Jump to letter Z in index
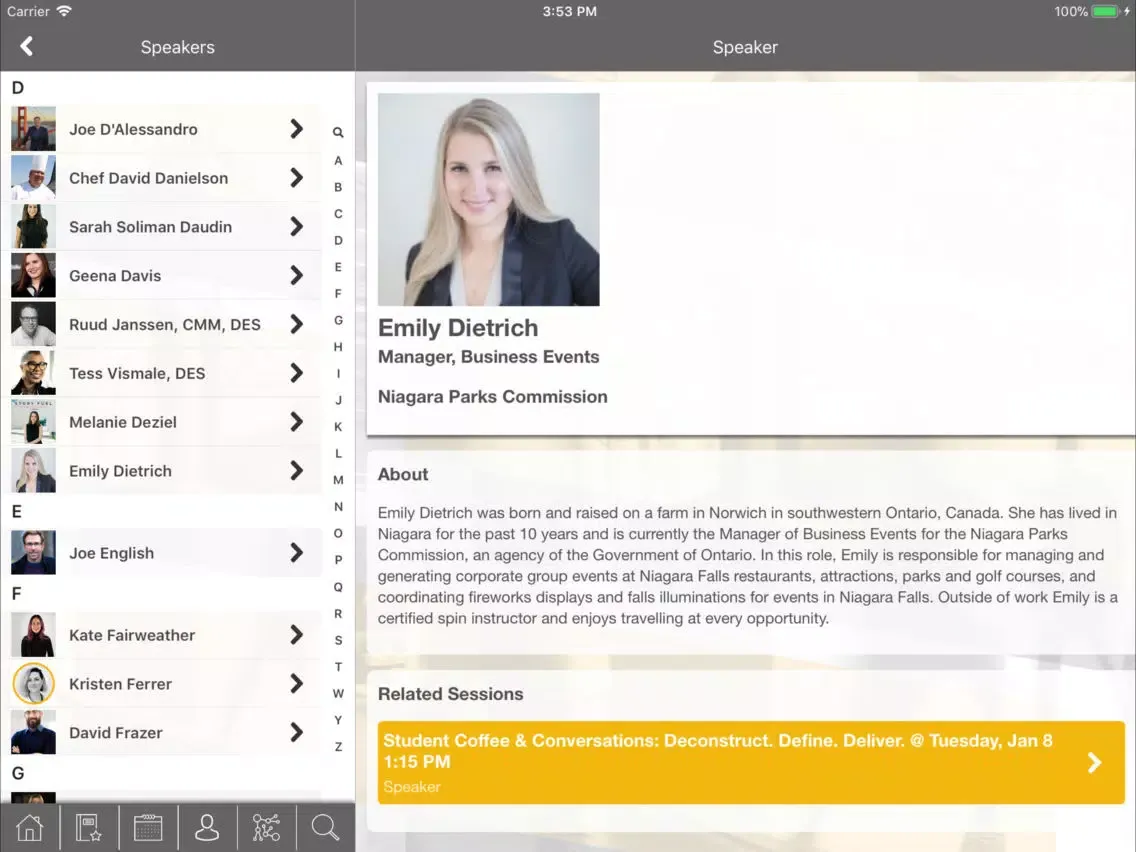Image resolution: width=1136 pixels, height=852 pixels. click(338, 747)
